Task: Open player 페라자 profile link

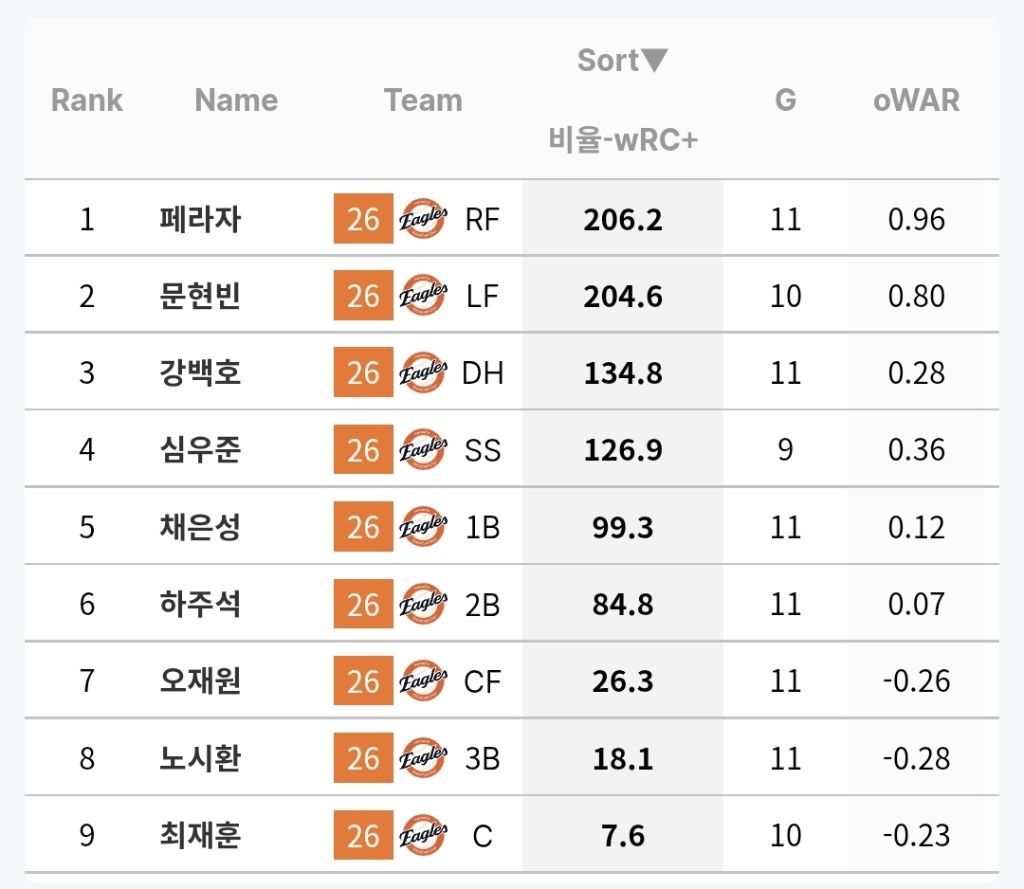Action: click(200, 219)
